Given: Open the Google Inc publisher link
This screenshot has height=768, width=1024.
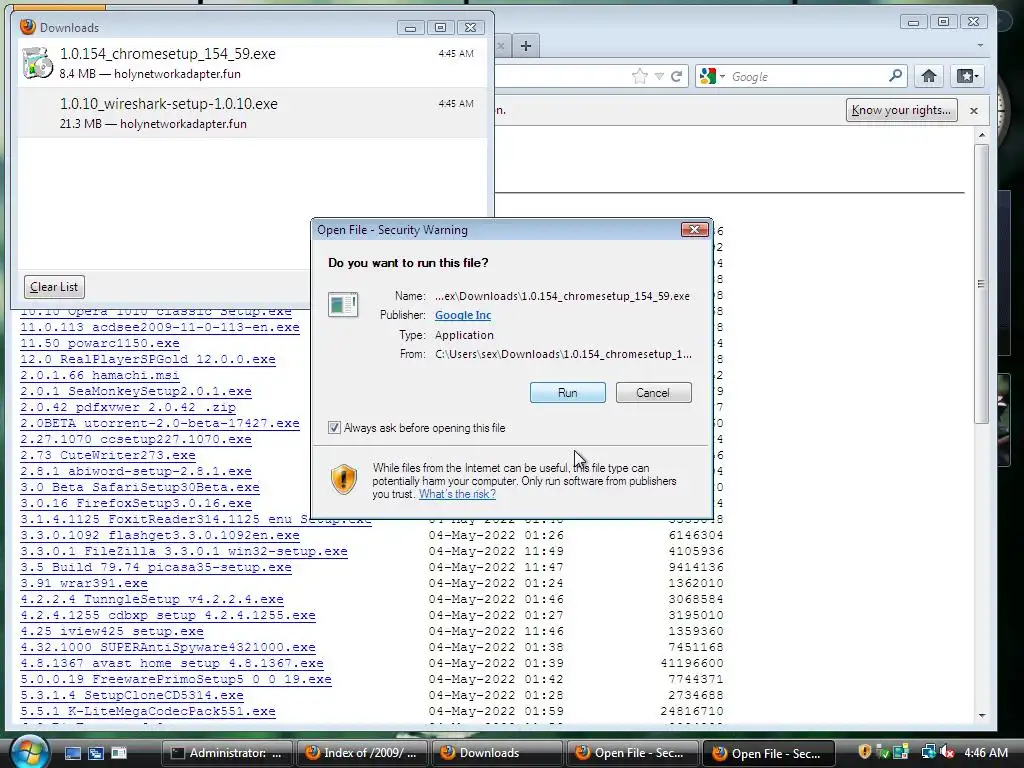Looking at the screenshot, I should click(x=463, y=315).
